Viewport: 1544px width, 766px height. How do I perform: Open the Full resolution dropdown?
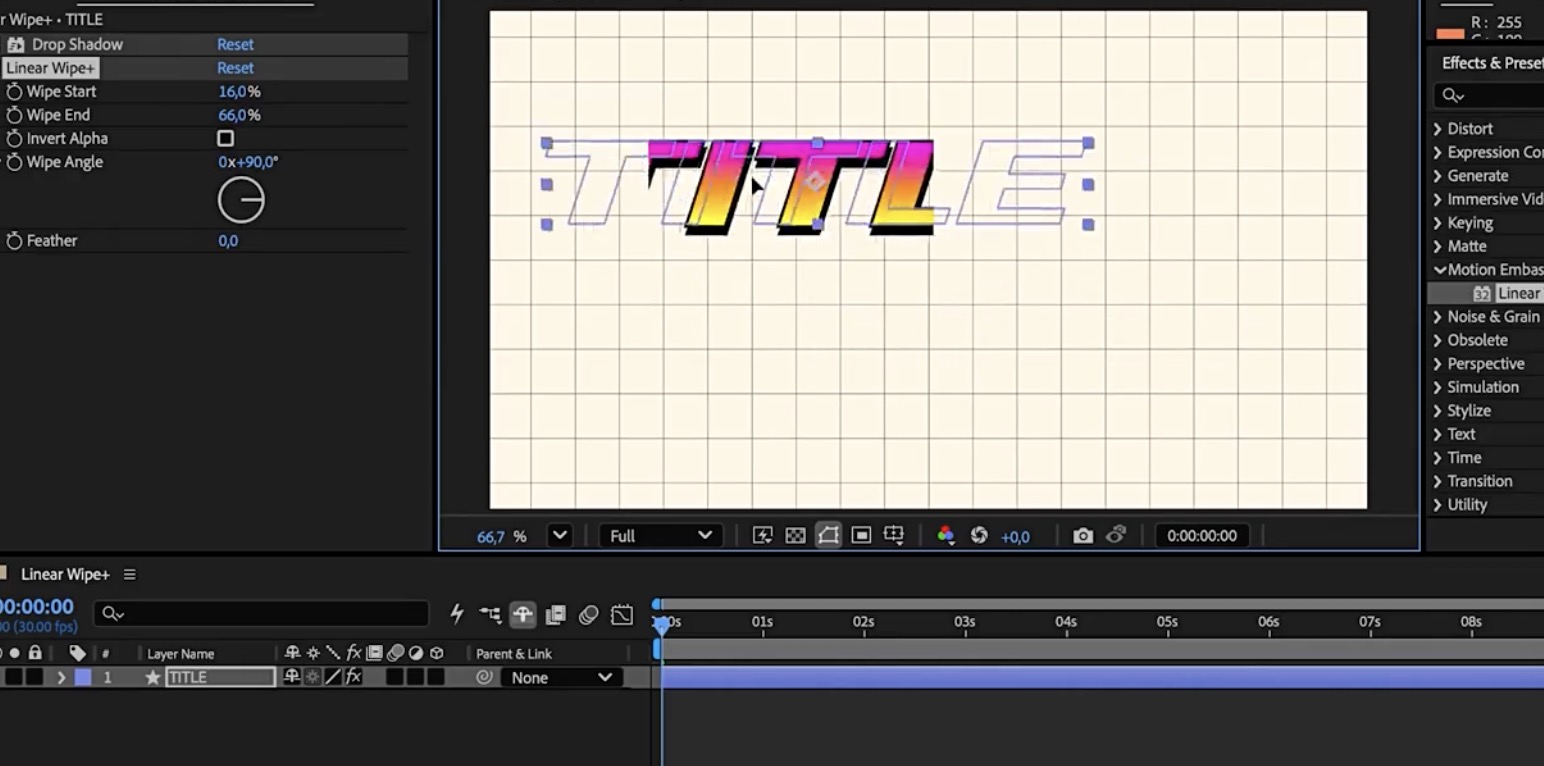click(661, 536)
